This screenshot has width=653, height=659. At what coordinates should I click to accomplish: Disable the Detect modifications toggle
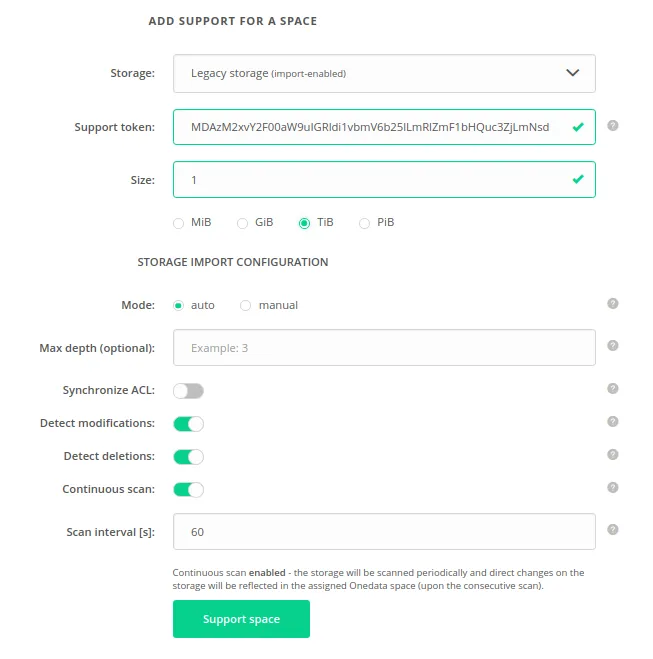pos(188,424)
